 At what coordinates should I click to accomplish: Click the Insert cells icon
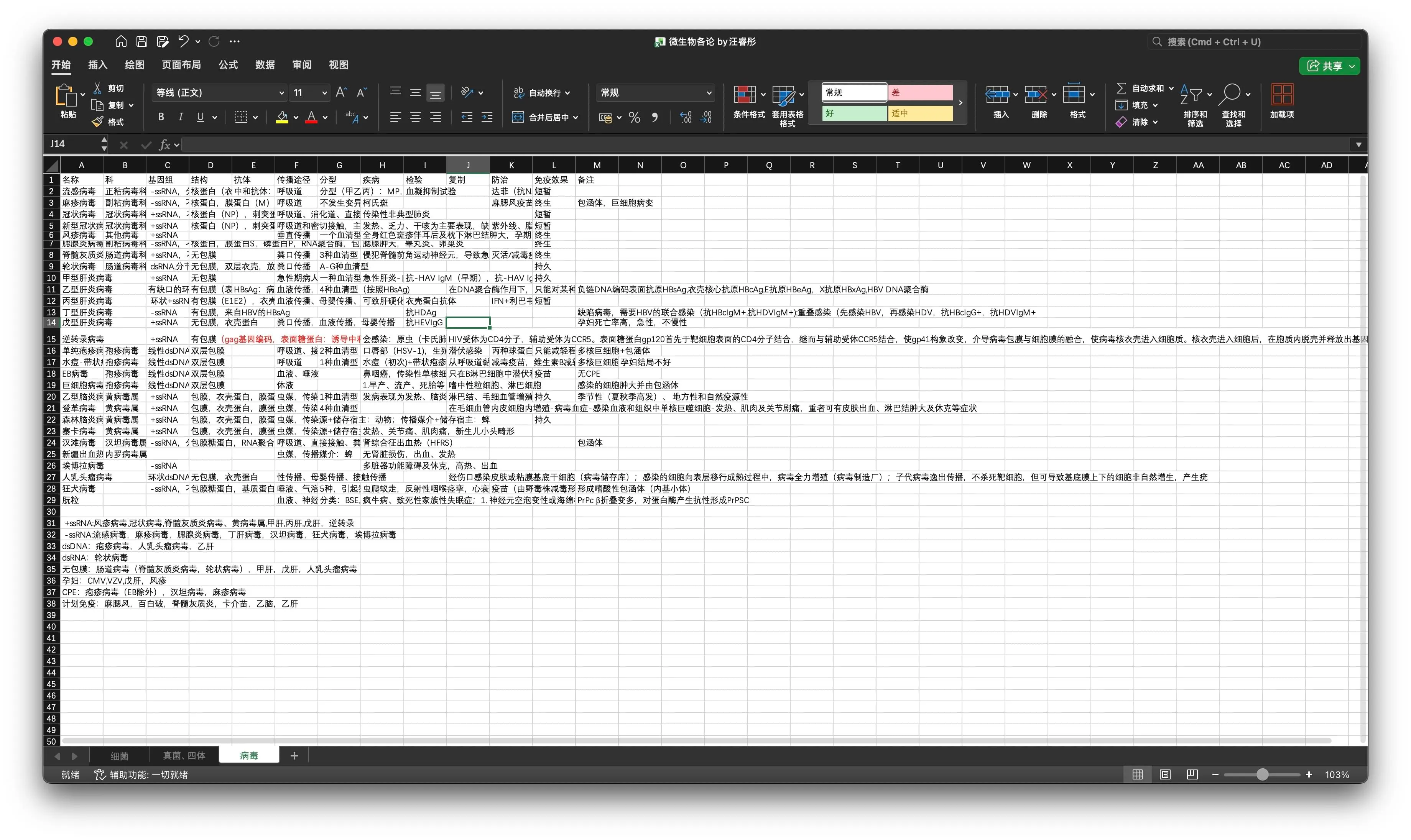997,95
